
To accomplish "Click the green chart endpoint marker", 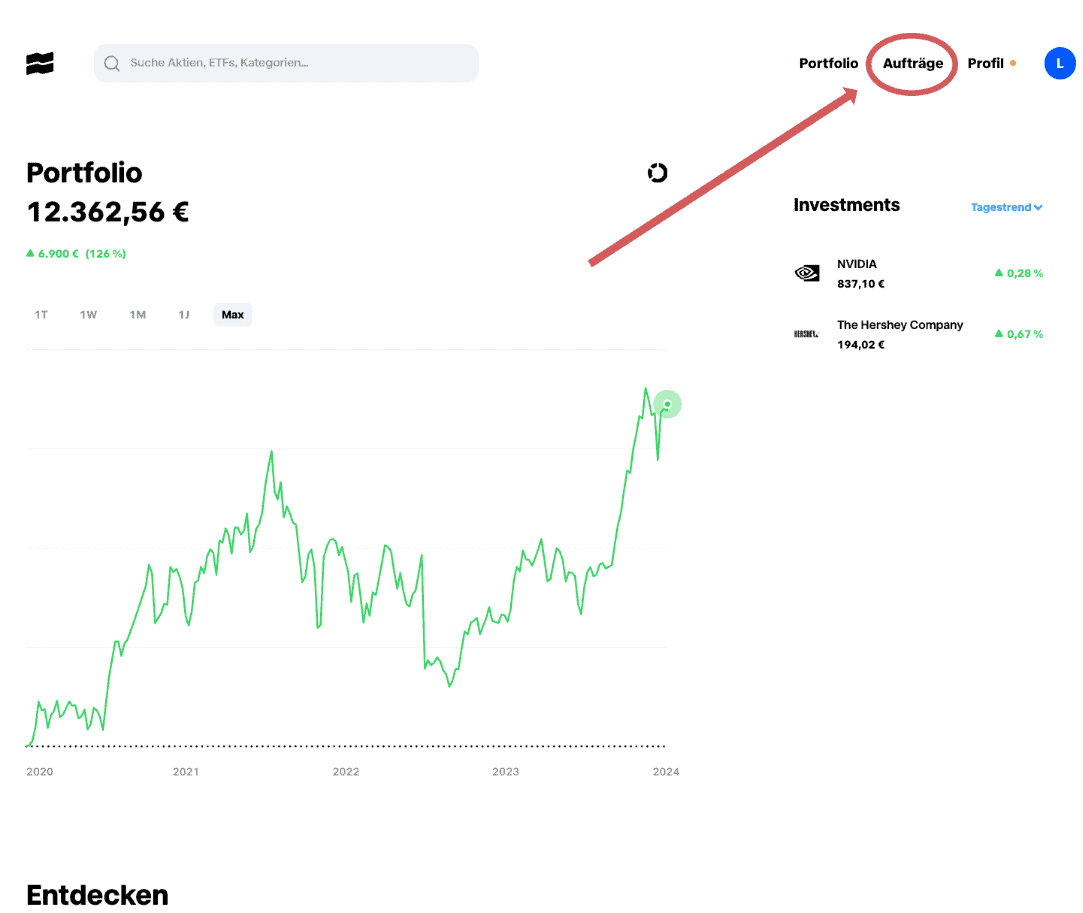I will (x=667, y=404).
